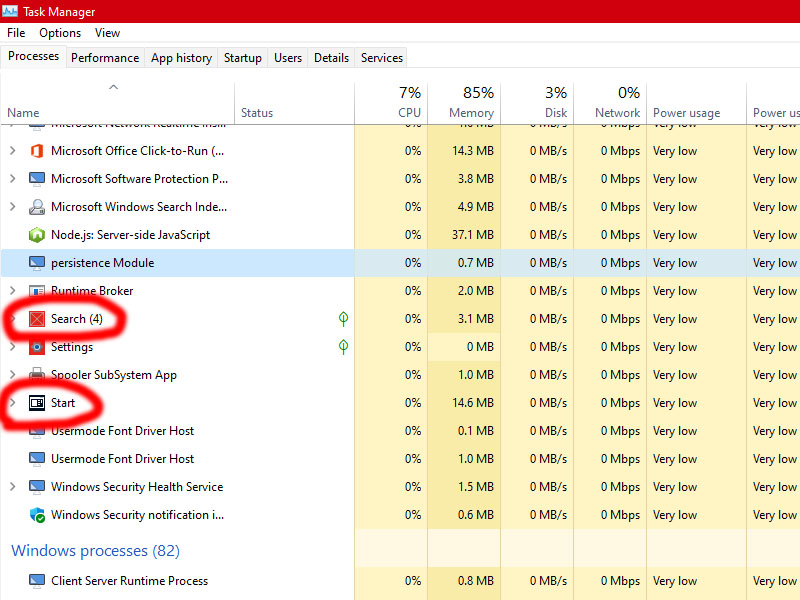Select the Search (4) process name

(77, 319)
